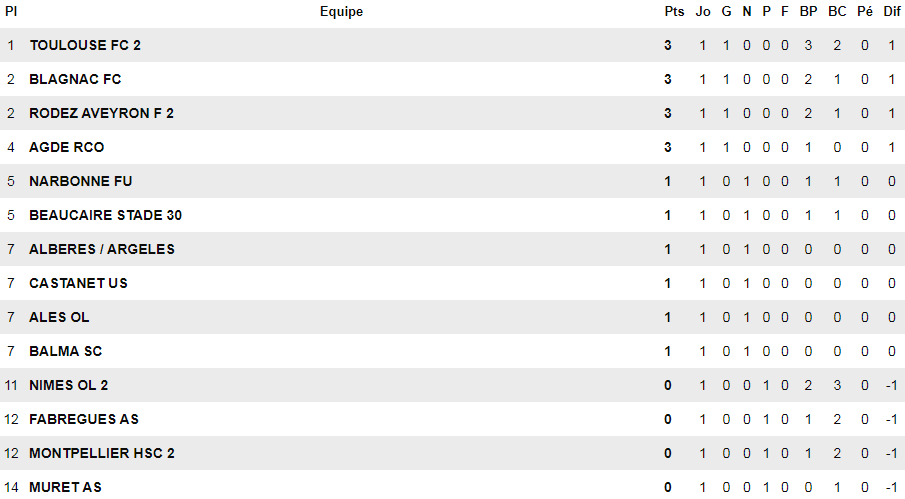Click the Equipe column header
This screenshot has width=905, height=499.
coord(341,12)
